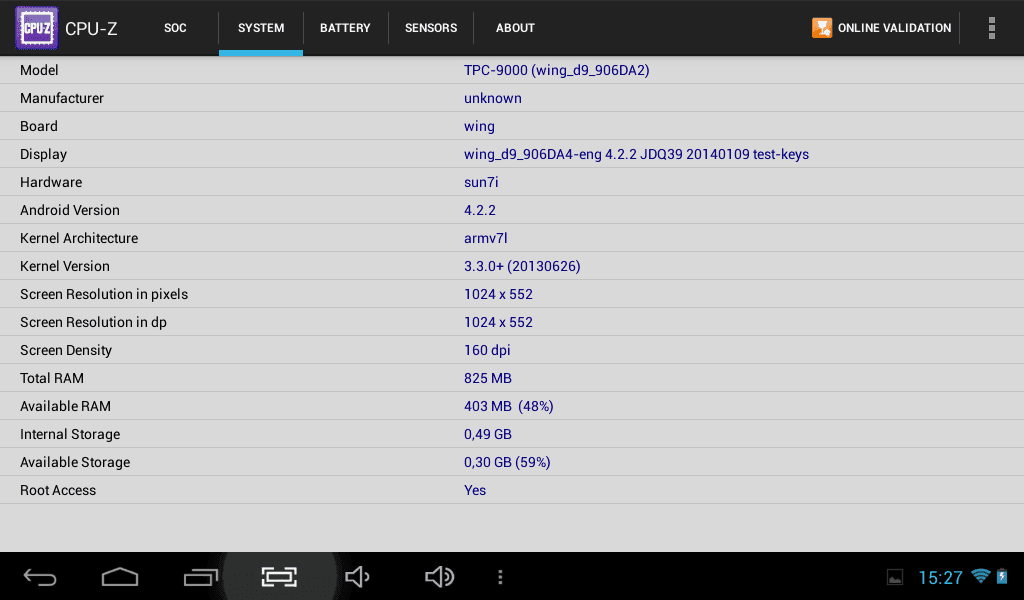Select the Board value 'wing'

[x=479, y=127]
